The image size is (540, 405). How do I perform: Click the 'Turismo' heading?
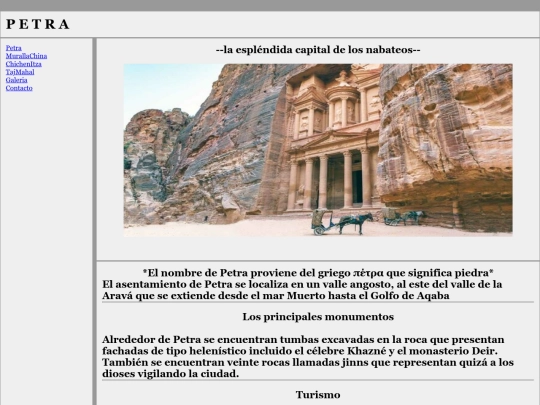click(x=318, y=395)
